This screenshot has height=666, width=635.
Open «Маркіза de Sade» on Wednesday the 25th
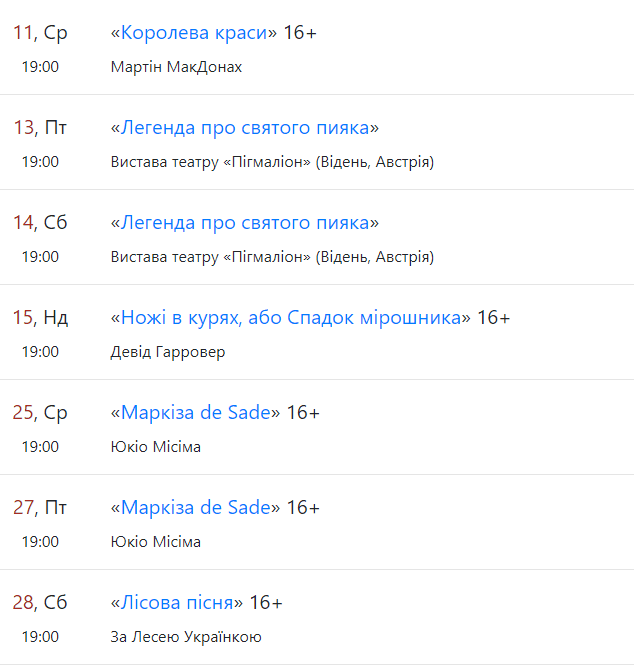tap(196, 413)
